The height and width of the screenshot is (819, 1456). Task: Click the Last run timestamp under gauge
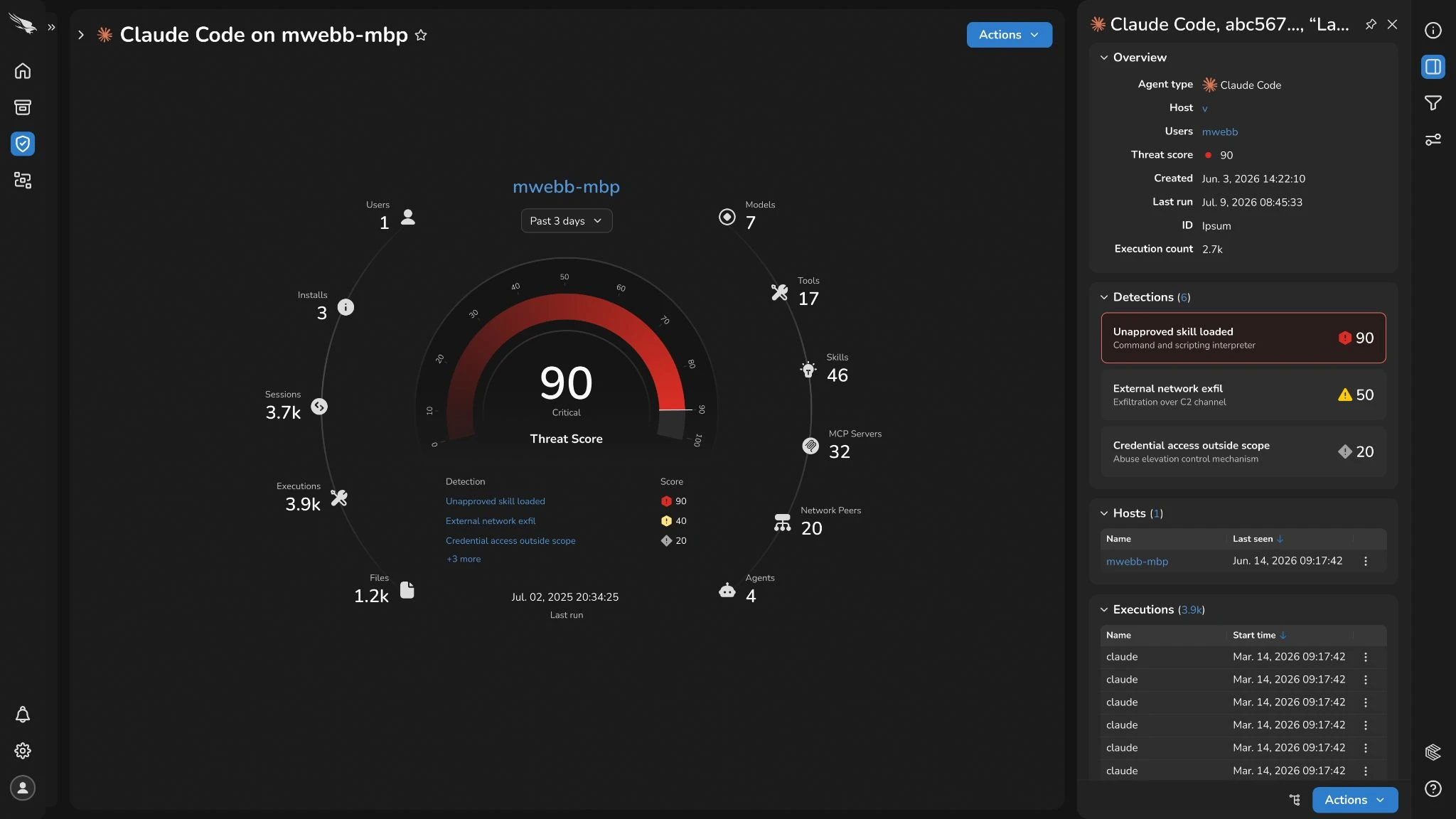pyautogui.click(x=564, y=597)
